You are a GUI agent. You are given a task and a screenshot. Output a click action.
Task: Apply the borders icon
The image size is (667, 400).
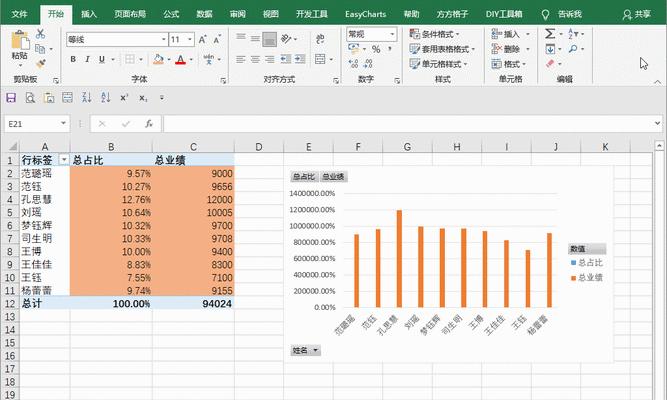[x=130, y=59]
